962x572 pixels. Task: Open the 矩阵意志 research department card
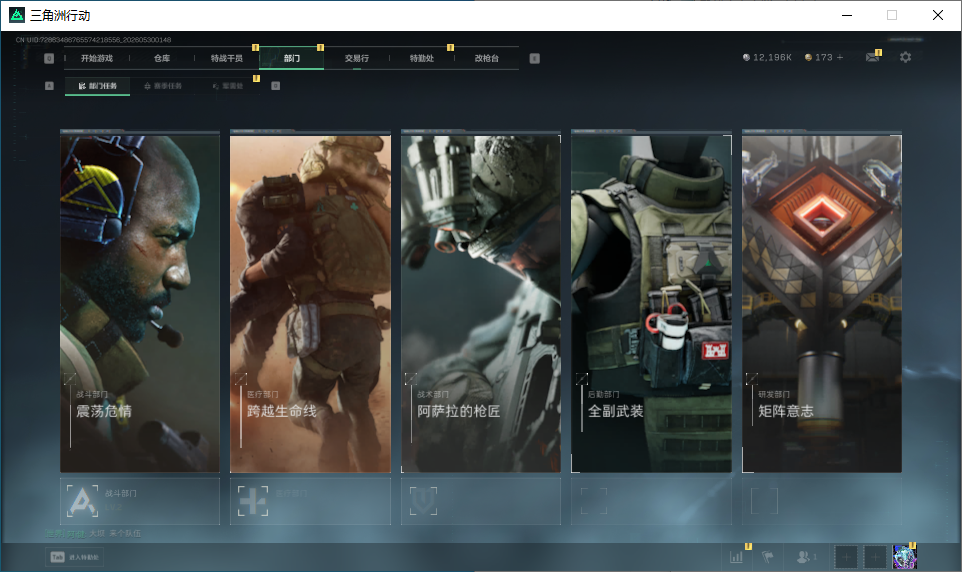pos(822,304)
